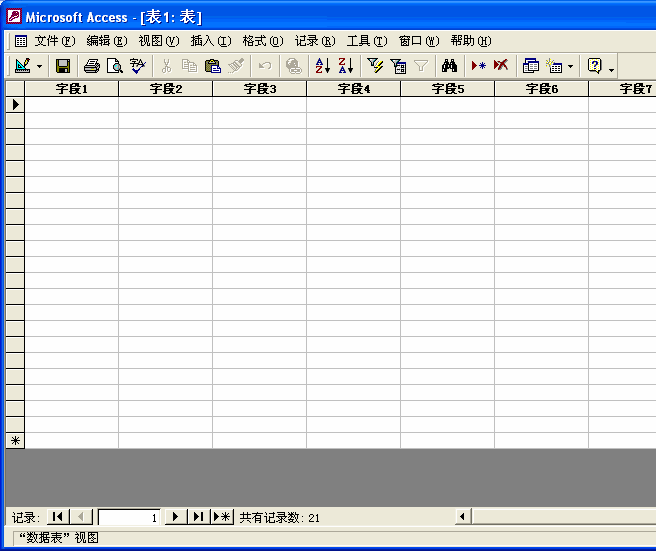Screen dimensions: 656x551
Task: Click the Copy icon
Action: coord(189,66)
